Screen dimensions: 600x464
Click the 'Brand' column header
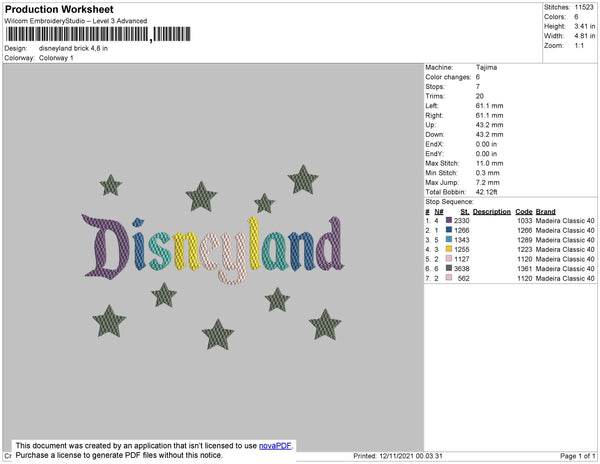tap(546, 212)
